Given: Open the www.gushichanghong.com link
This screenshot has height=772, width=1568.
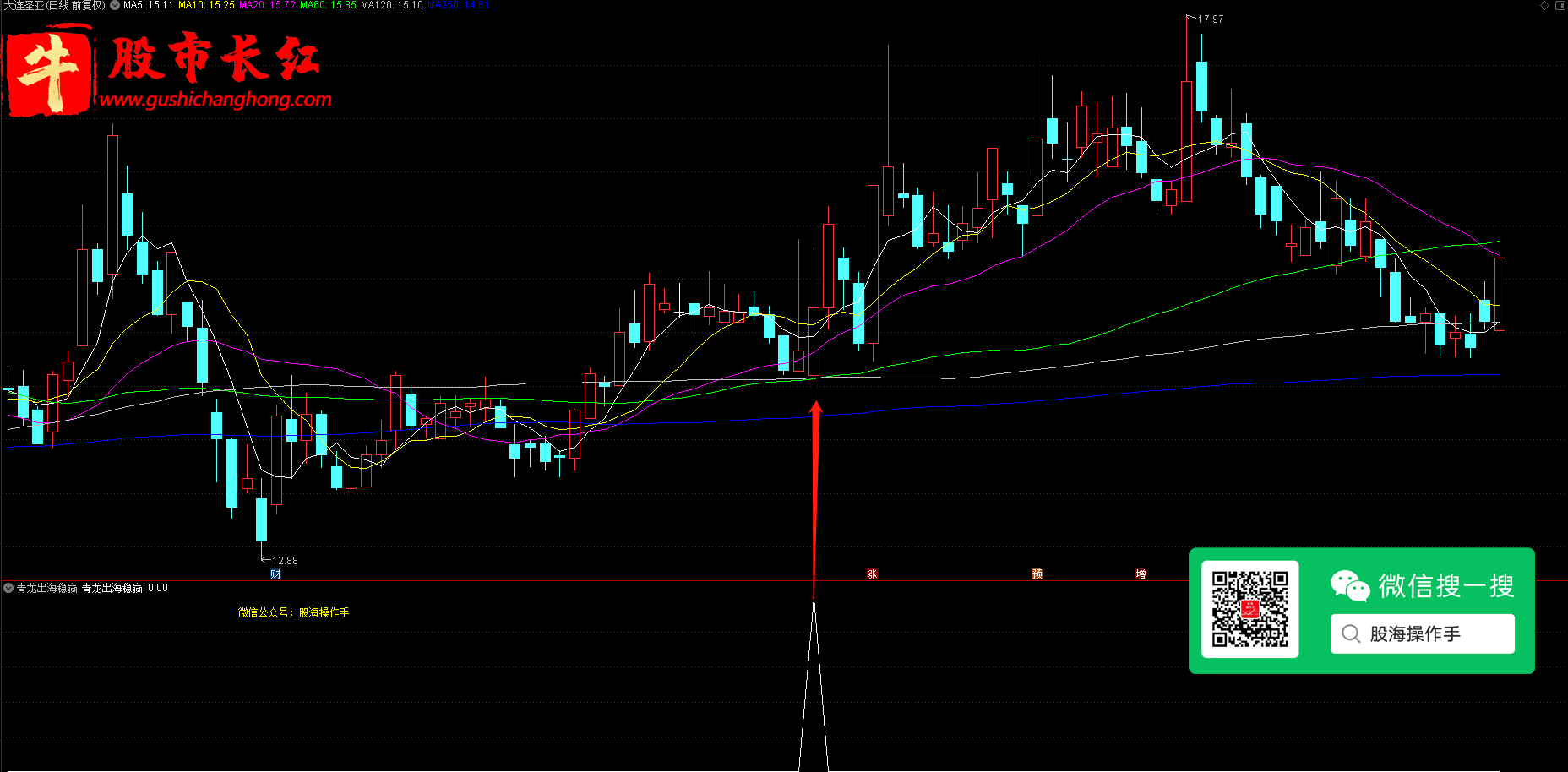Looking at the screenshot, I should coord(215,100).
